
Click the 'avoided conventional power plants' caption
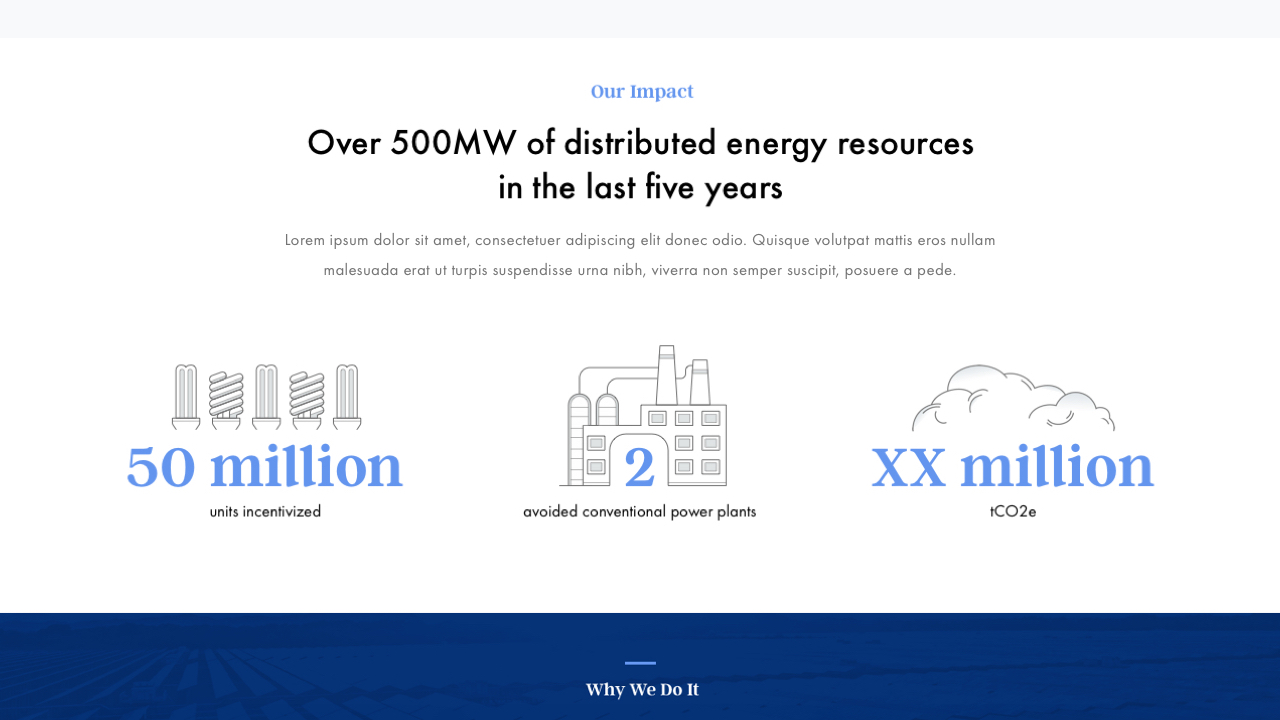tap(640, 511)
